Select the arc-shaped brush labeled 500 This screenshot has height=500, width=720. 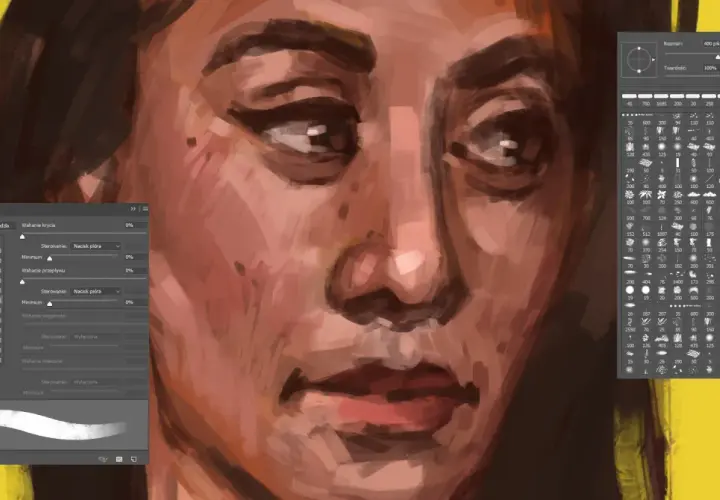[x=693, y=292]
